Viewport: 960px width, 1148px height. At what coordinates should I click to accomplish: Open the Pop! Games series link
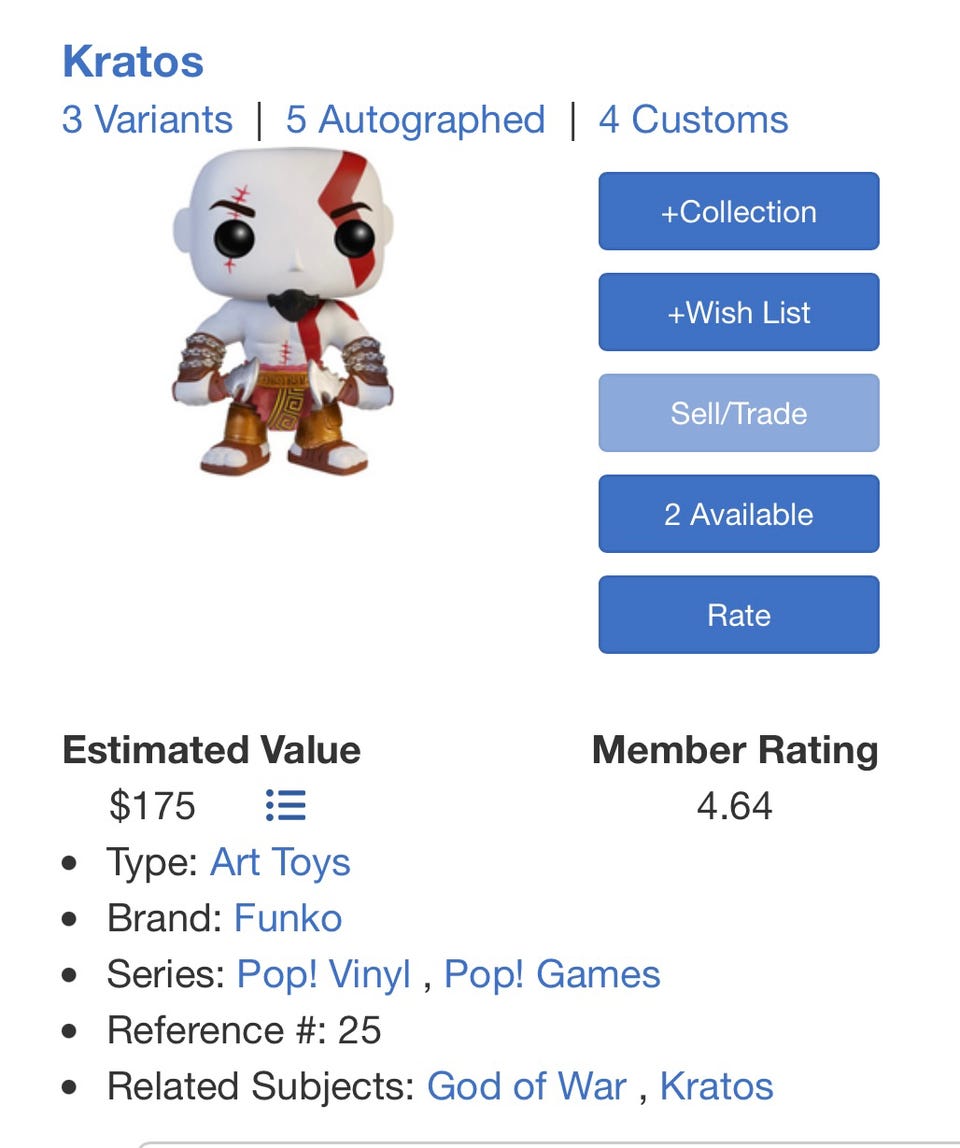(552, 974)
